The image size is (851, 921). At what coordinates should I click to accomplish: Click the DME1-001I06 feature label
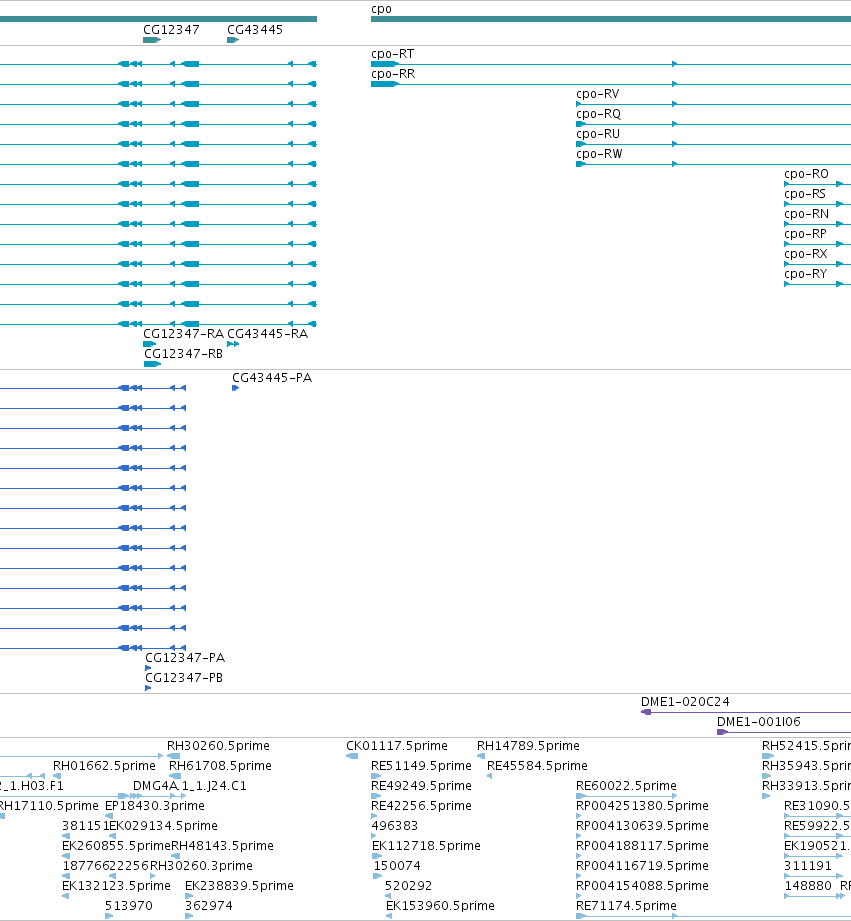pyautogui.click(x=758, y=722)
